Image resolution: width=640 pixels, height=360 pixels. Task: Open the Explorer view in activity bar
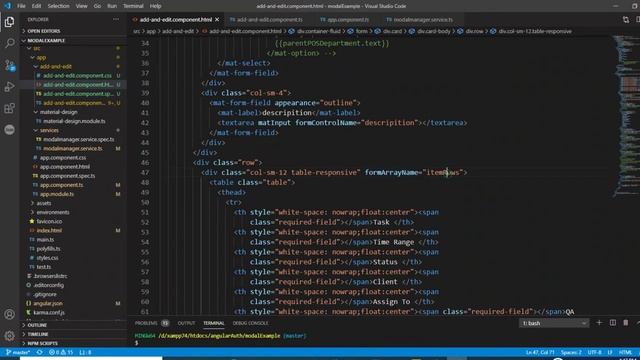[9, 22]
